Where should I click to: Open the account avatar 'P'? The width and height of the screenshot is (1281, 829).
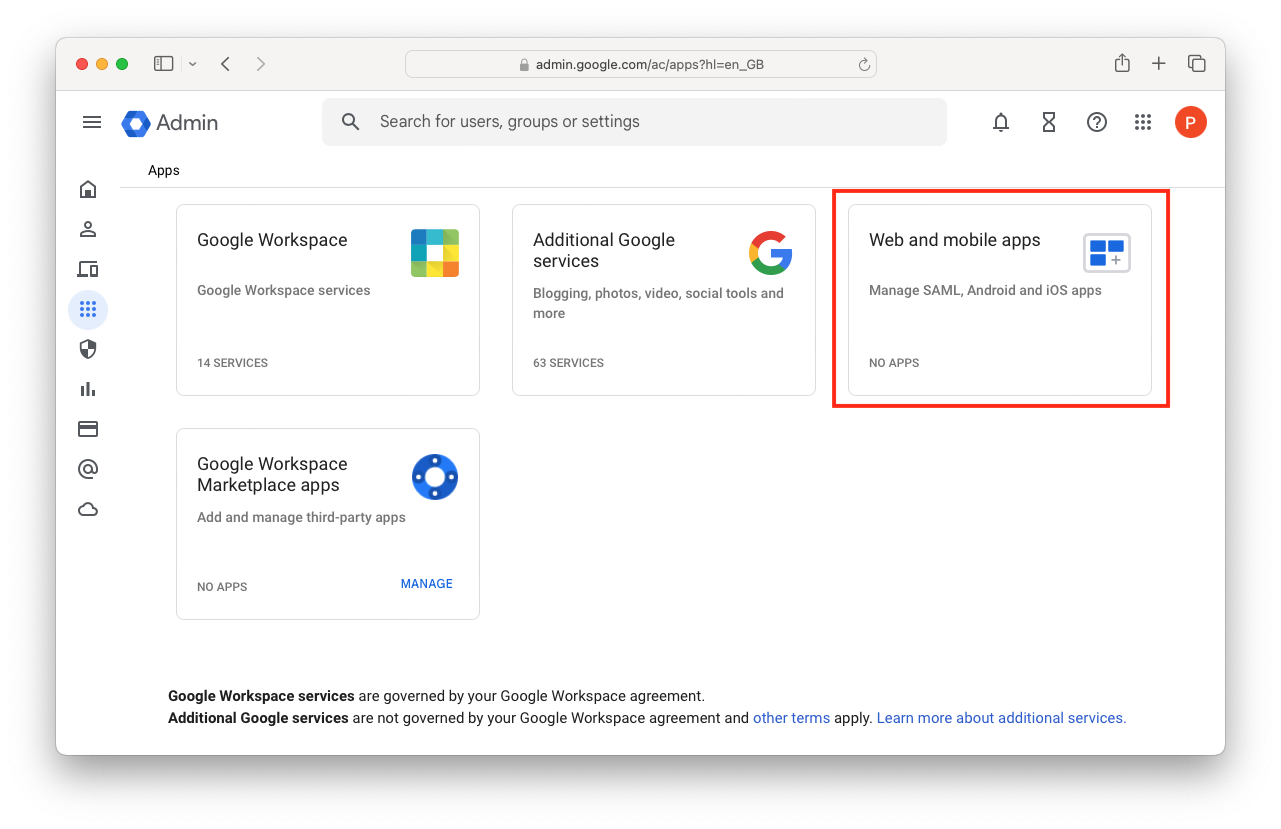click(1190, 122)
